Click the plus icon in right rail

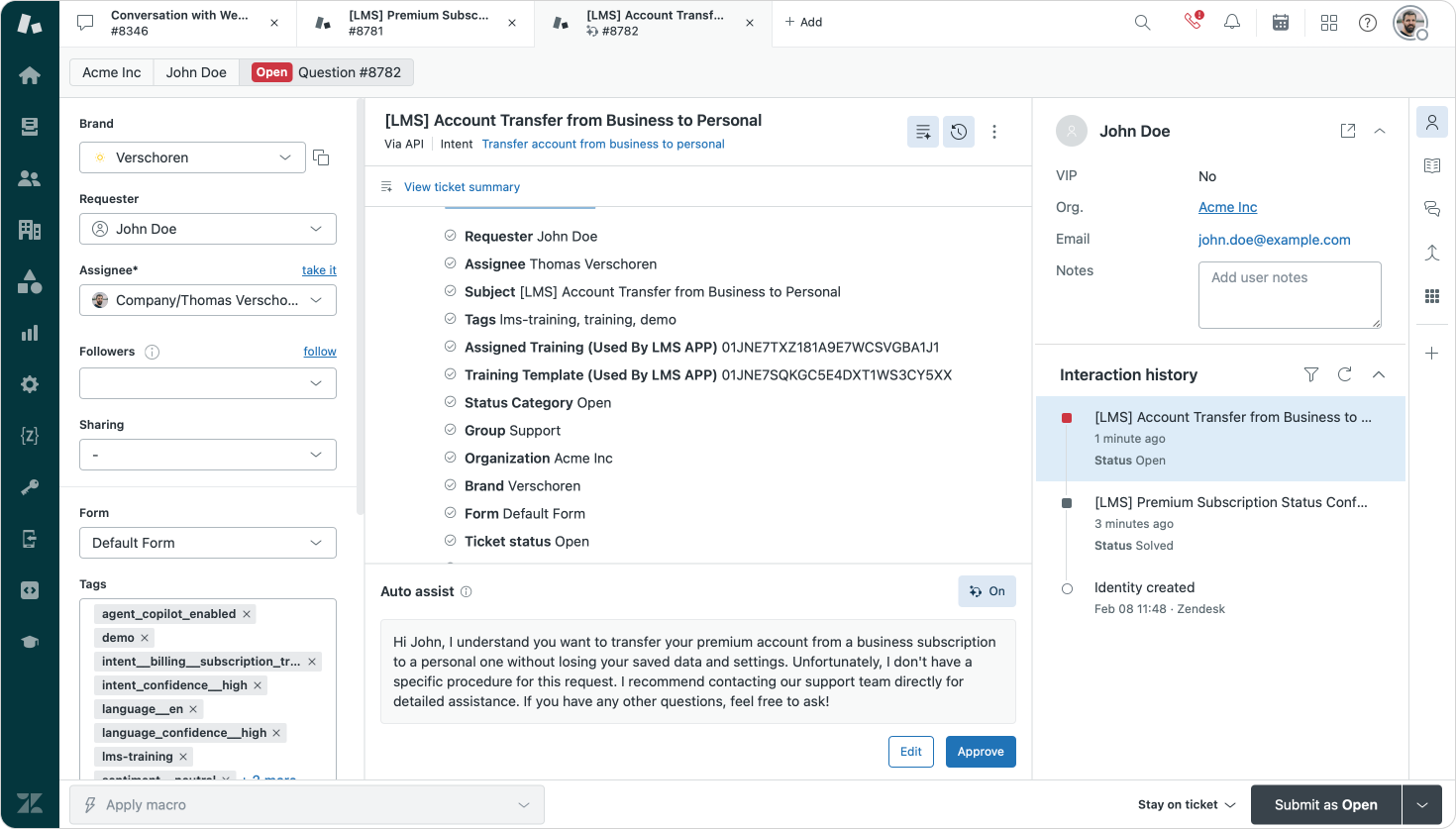coord(1432,353)
